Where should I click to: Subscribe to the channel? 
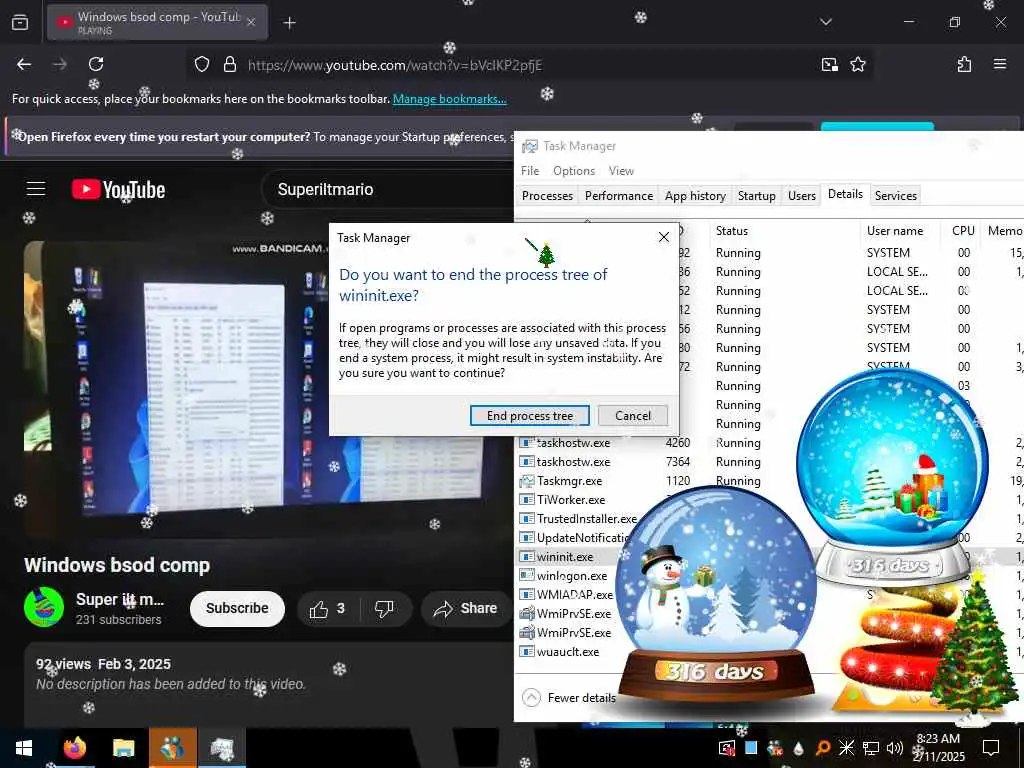pyautogui.click(x=237, y=608)
